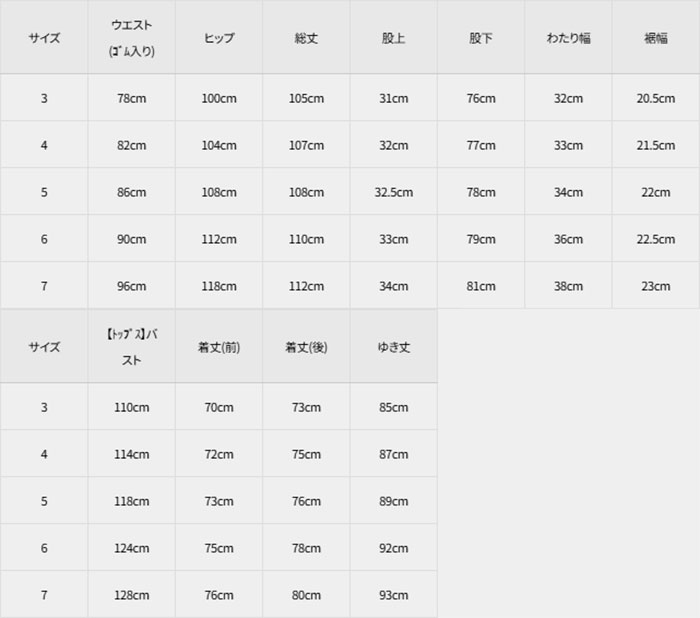Select the 22.5cm hem width cell
The height and width of the screenshot is (618, 700).
coord(656,239)
